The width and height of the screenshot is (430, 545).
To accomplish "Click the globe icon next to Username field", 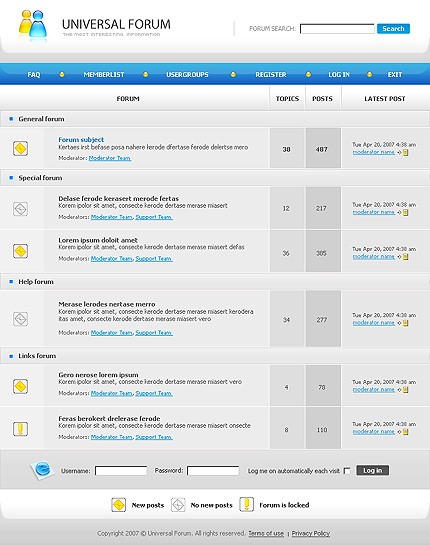I will click(x=42, y=470).
